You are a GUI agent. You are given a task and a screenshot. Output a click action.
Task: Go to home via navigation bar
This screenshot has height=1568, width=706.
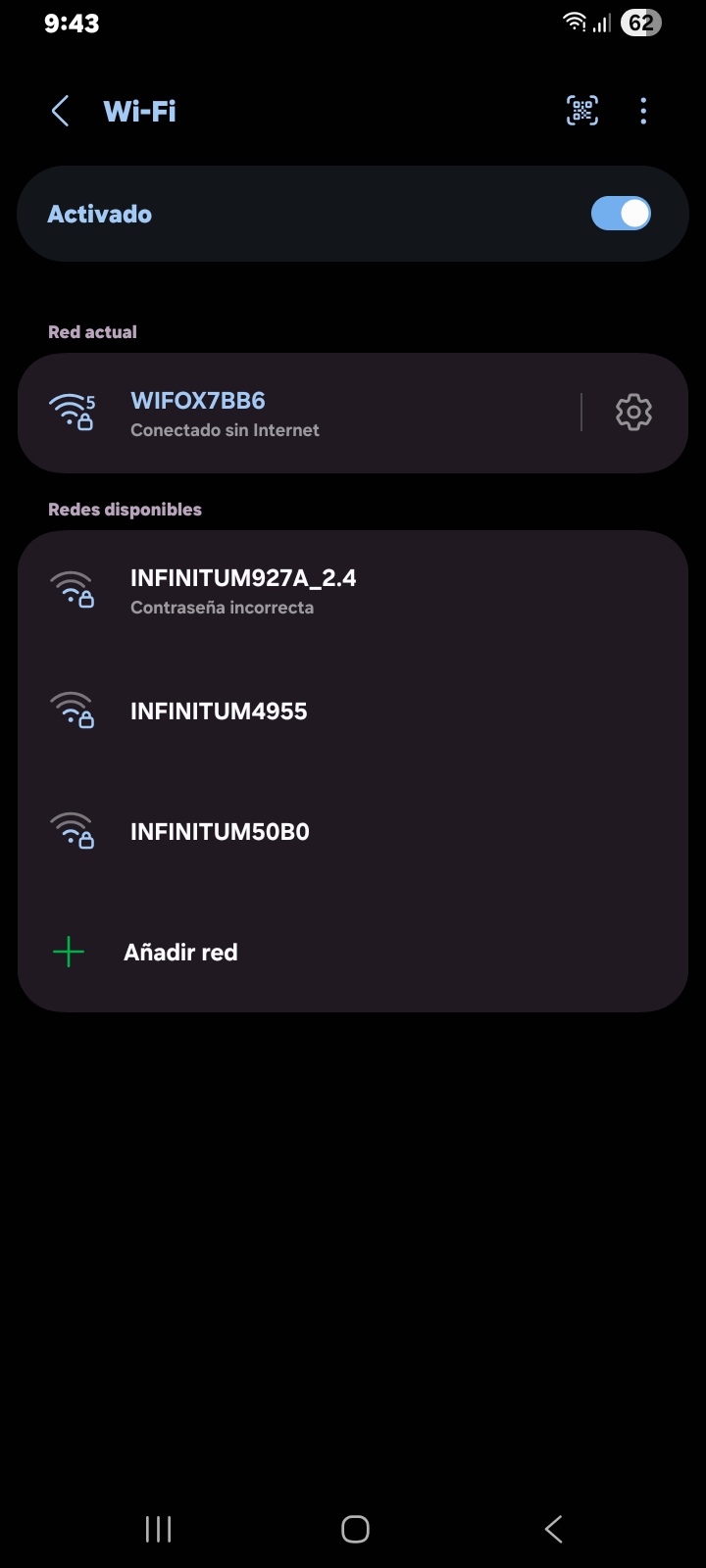[355, 1529]
